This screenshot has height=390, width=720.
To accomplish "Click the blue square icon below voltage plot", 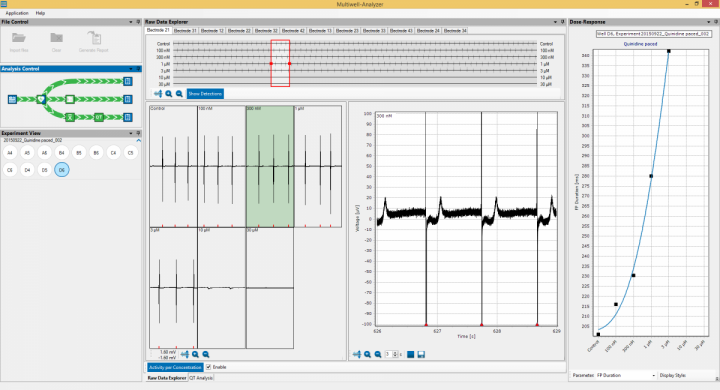I will [x=411, y=354].
